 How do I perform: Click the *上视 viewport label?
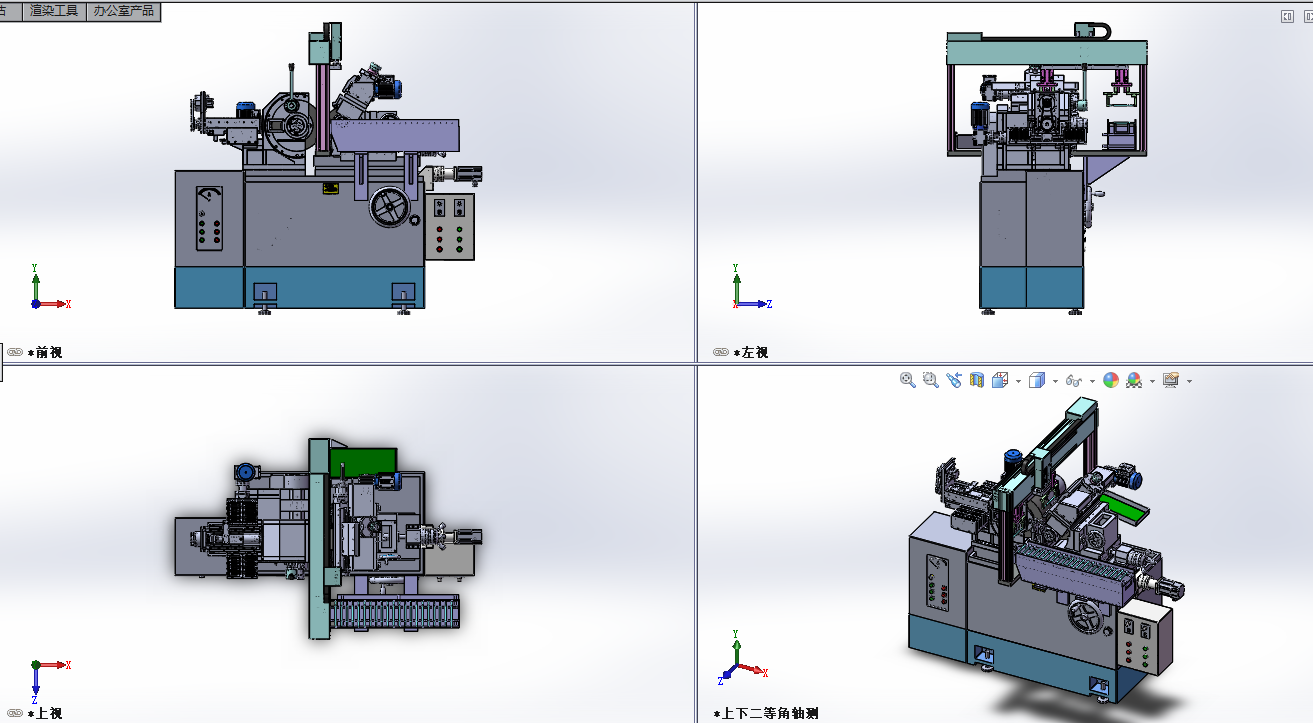click(45, 713)
